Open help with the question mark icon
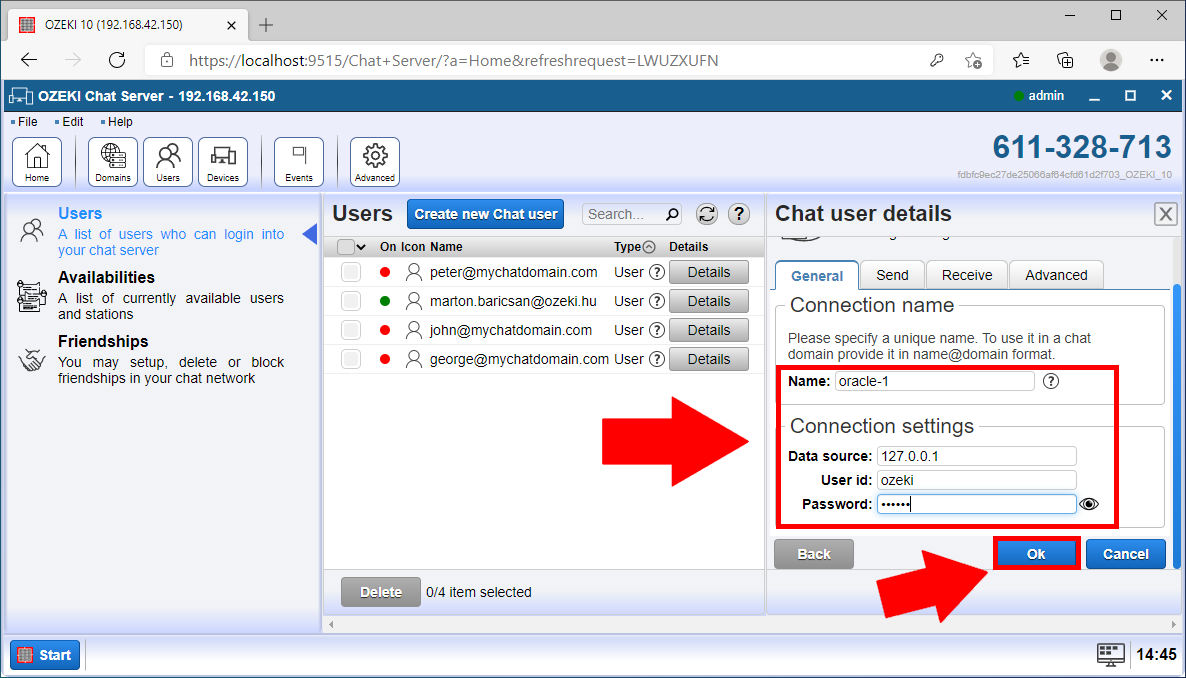 [739, 214]
